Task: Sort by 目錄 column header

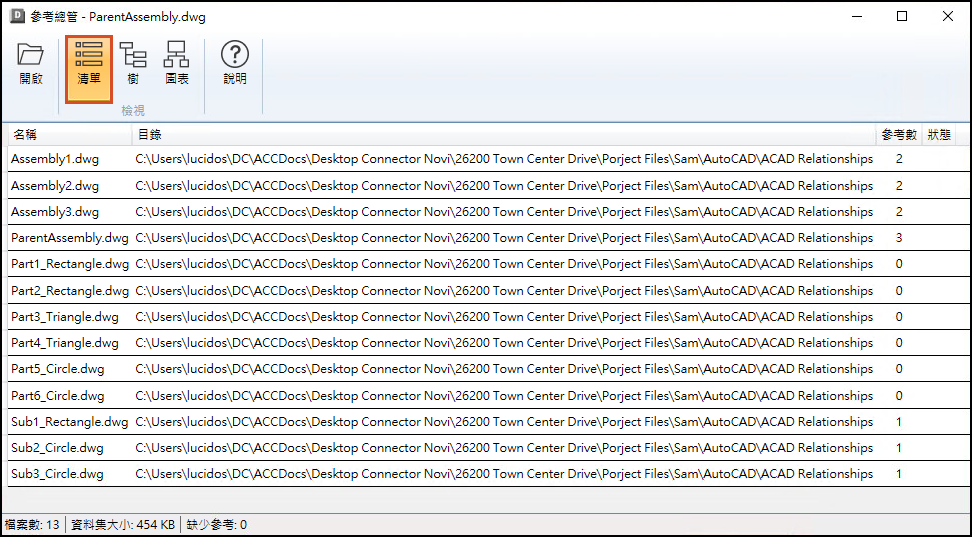Action: click(504, 135)
